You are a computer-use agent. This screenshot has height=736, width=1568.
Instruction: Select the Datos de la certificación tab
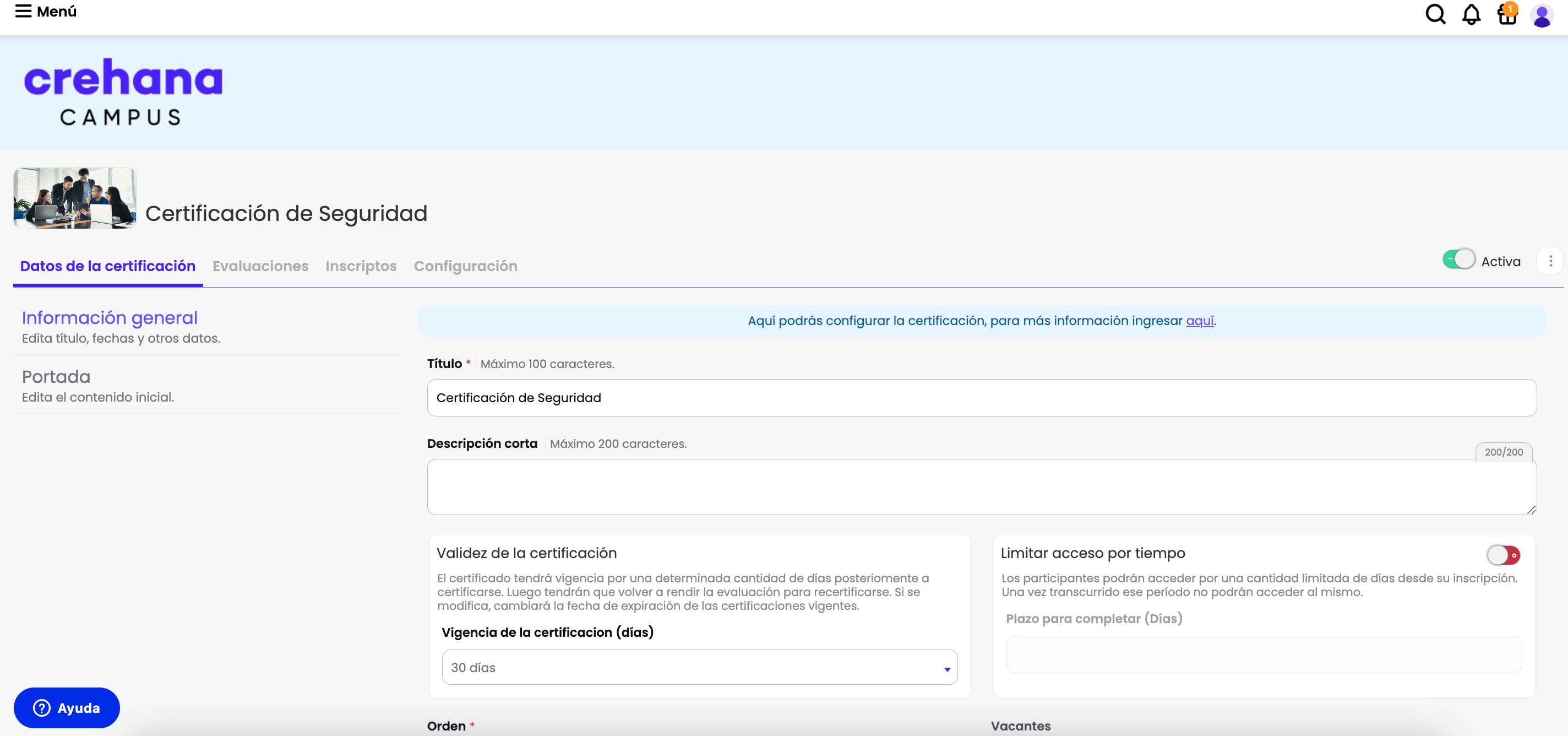coord(107,266)
